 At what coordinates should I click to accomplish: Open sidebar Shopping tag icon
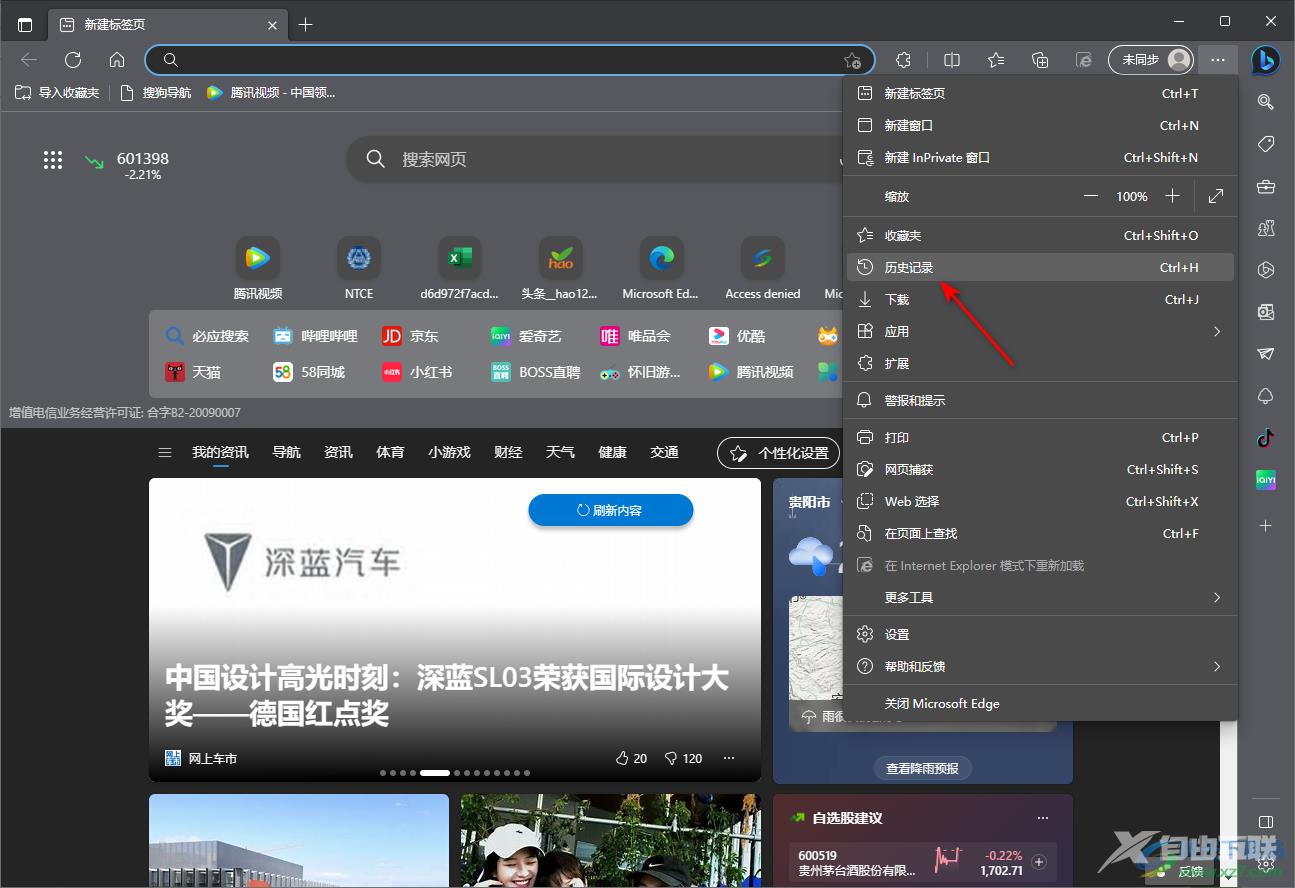(1266, 144)
